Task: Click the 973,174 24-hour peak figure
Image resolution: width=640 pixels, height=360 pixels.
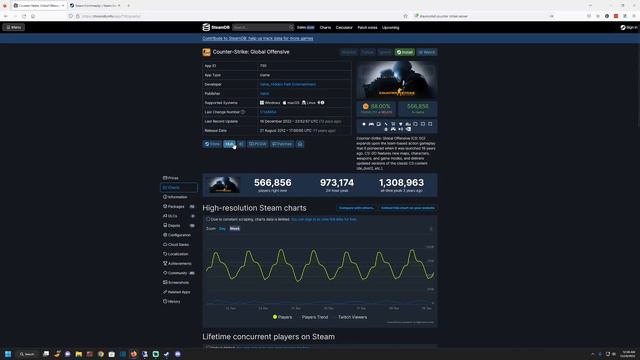Action: [x=337, y=182]
